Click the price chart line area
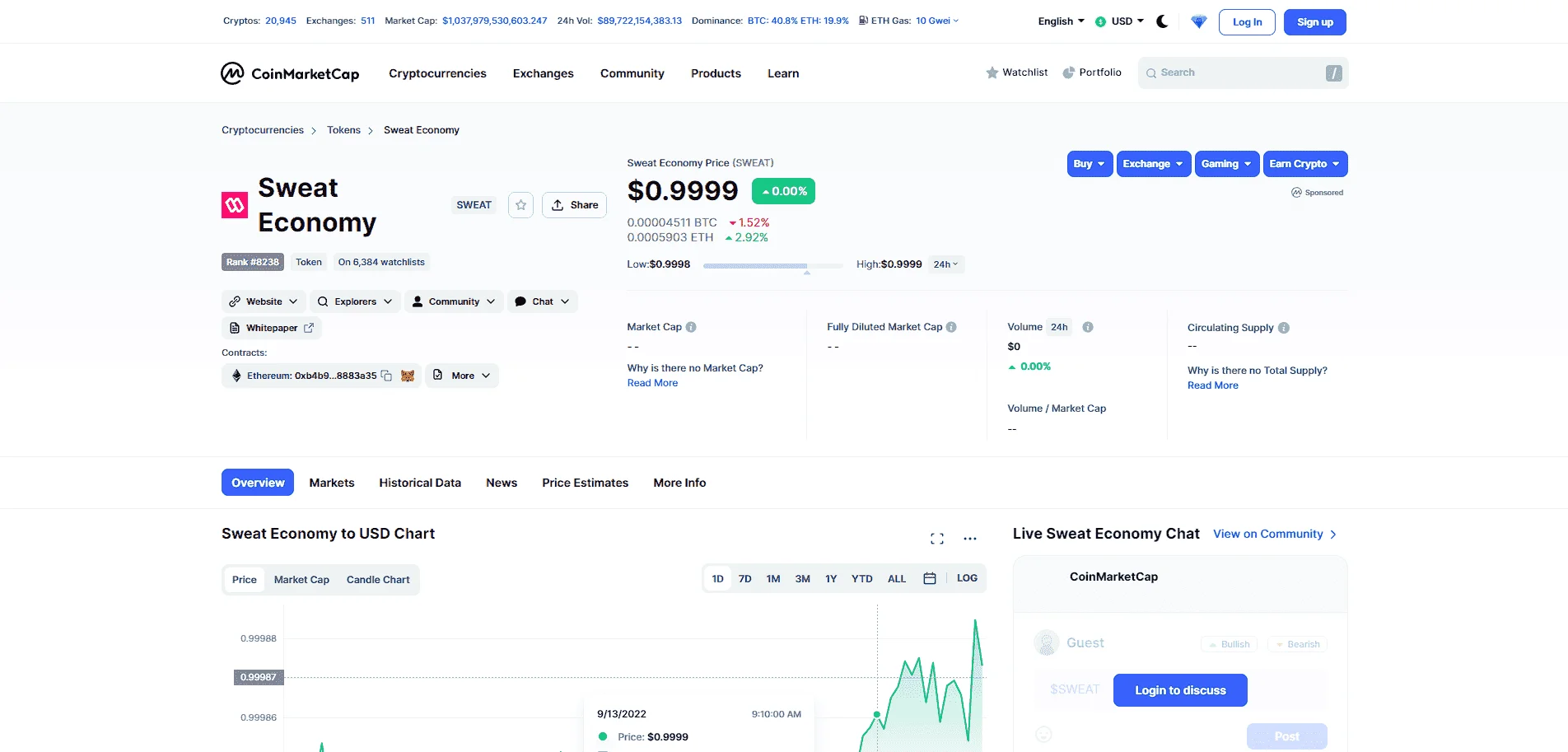Viewport: 1568px width, 752px height. [x=634, y=678]
